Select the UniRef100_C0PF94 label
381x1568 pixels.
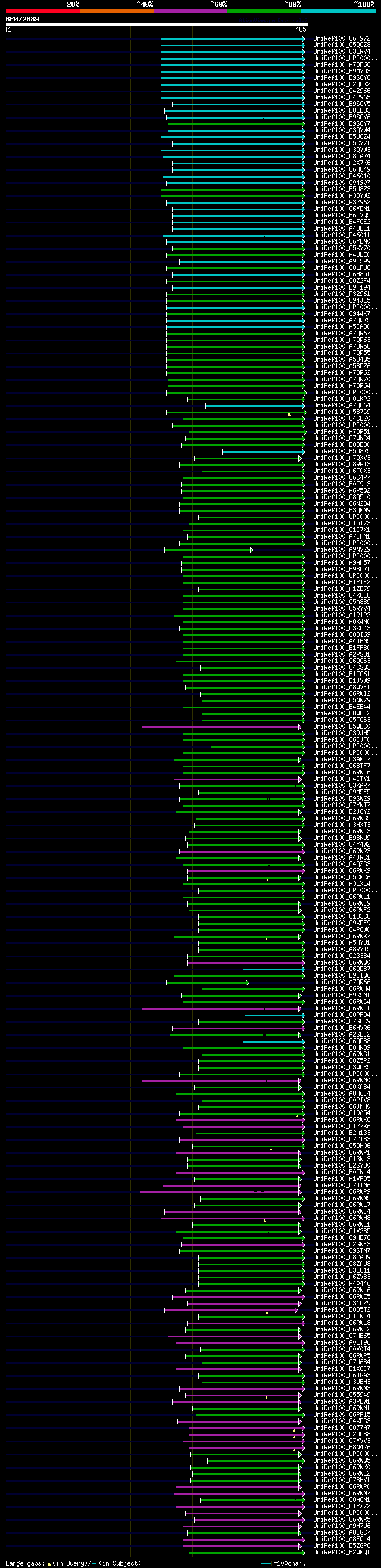[x=342, y=1015]
